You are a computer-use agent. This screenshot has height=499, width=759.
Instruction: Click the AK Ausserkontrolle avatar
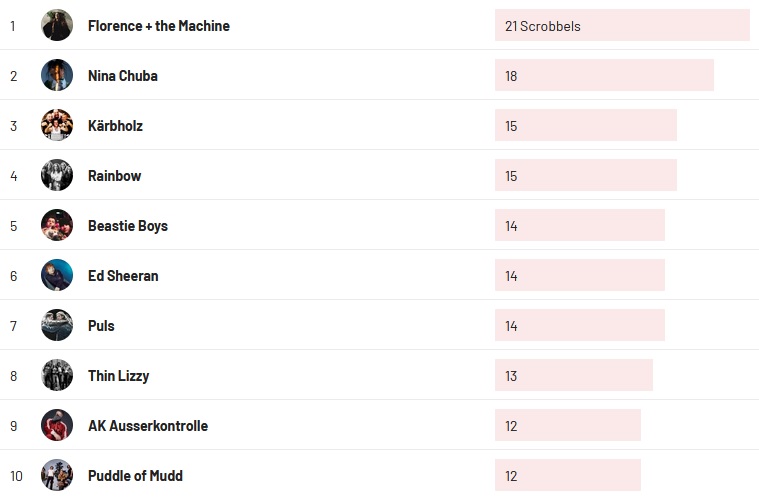pos(57,425)
